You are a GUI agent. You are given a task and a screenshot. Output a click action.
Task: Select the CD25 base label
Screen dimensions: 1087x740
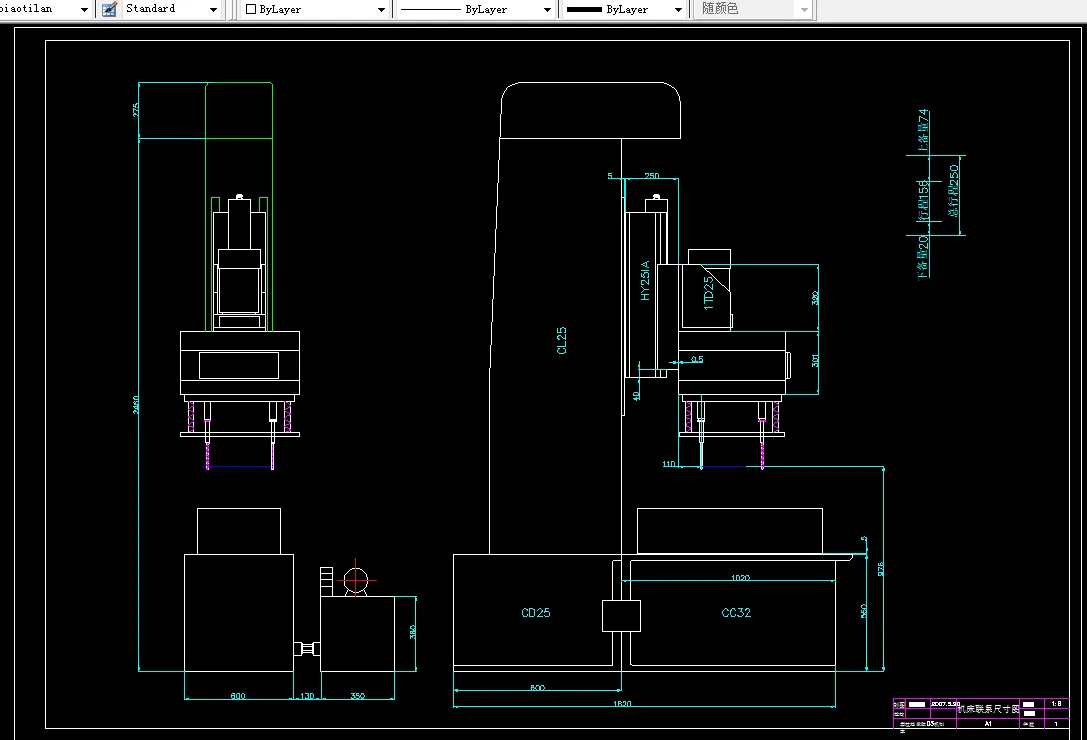[536, 612]
